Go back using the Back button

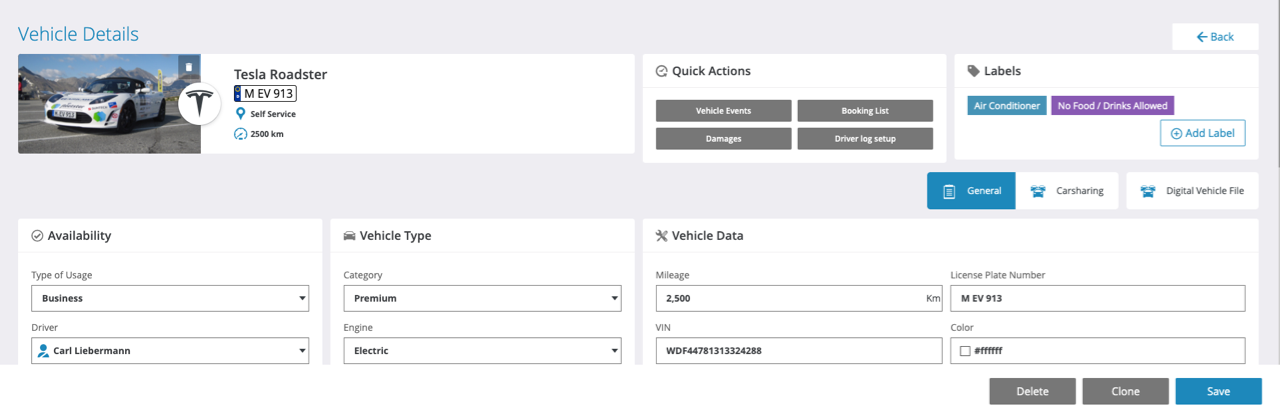1215,37
